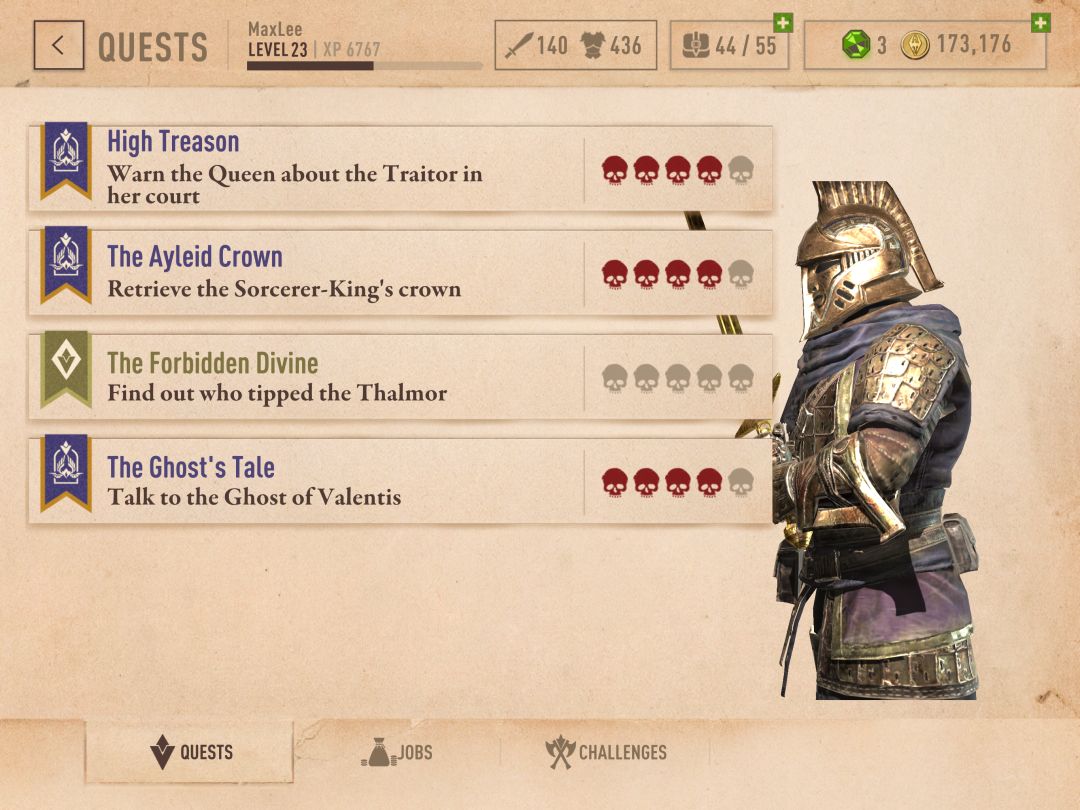The height and width of the screenshot is (810, 1080).
Task: Select the High Treason banner icon
Action: point(66,160)
